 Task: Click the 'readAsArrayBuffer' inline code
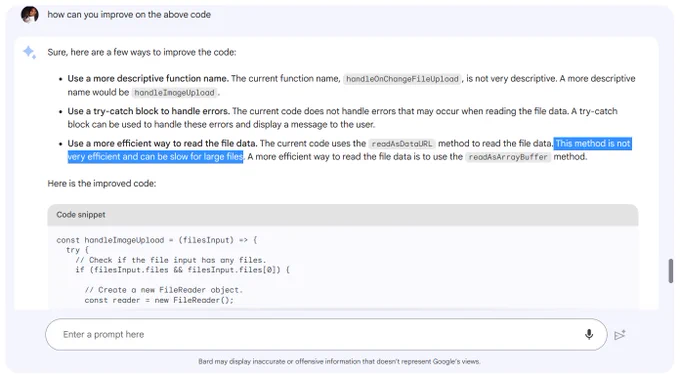(508, 157)
